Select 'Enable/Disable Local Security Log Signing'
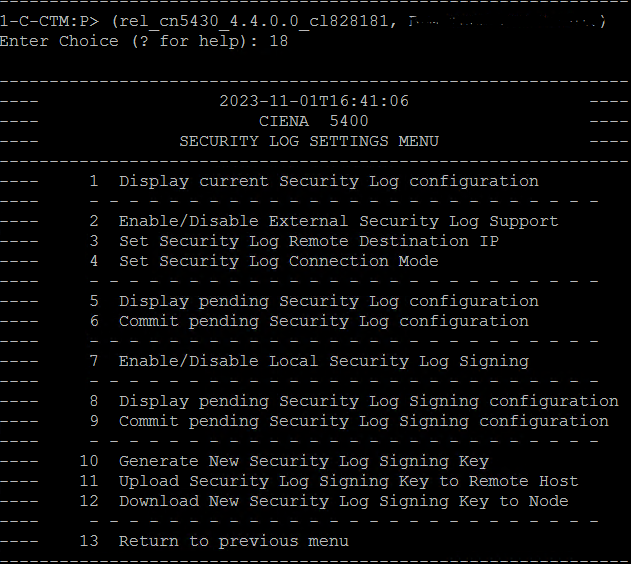Screen dimensions: 631x564 point(324,361)
